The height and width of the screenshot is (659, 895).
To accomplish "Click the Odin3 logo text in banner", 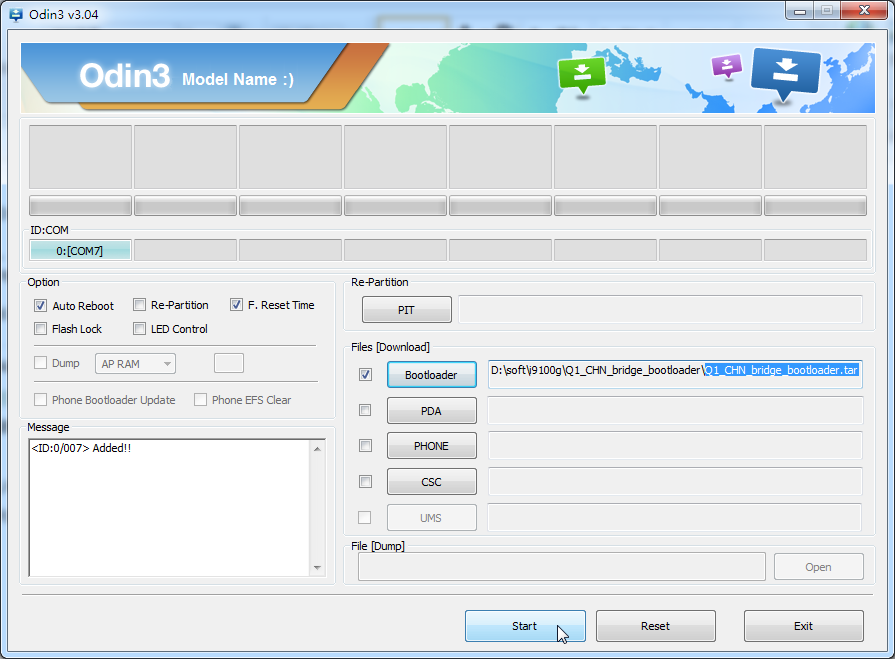I will click(x=124, y=75).
